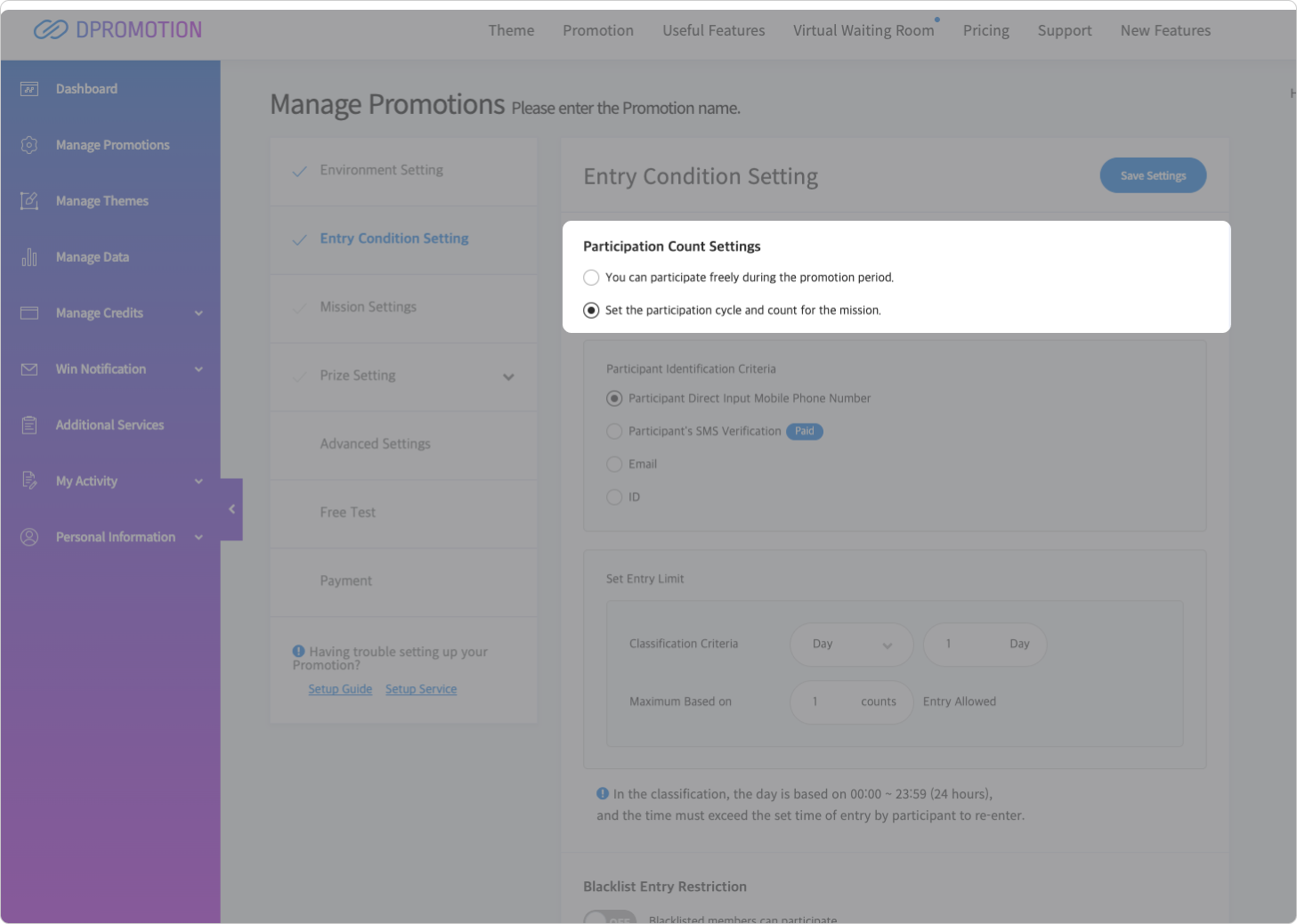Expand the Manage Credits submenu chevron

pos(199,313)
